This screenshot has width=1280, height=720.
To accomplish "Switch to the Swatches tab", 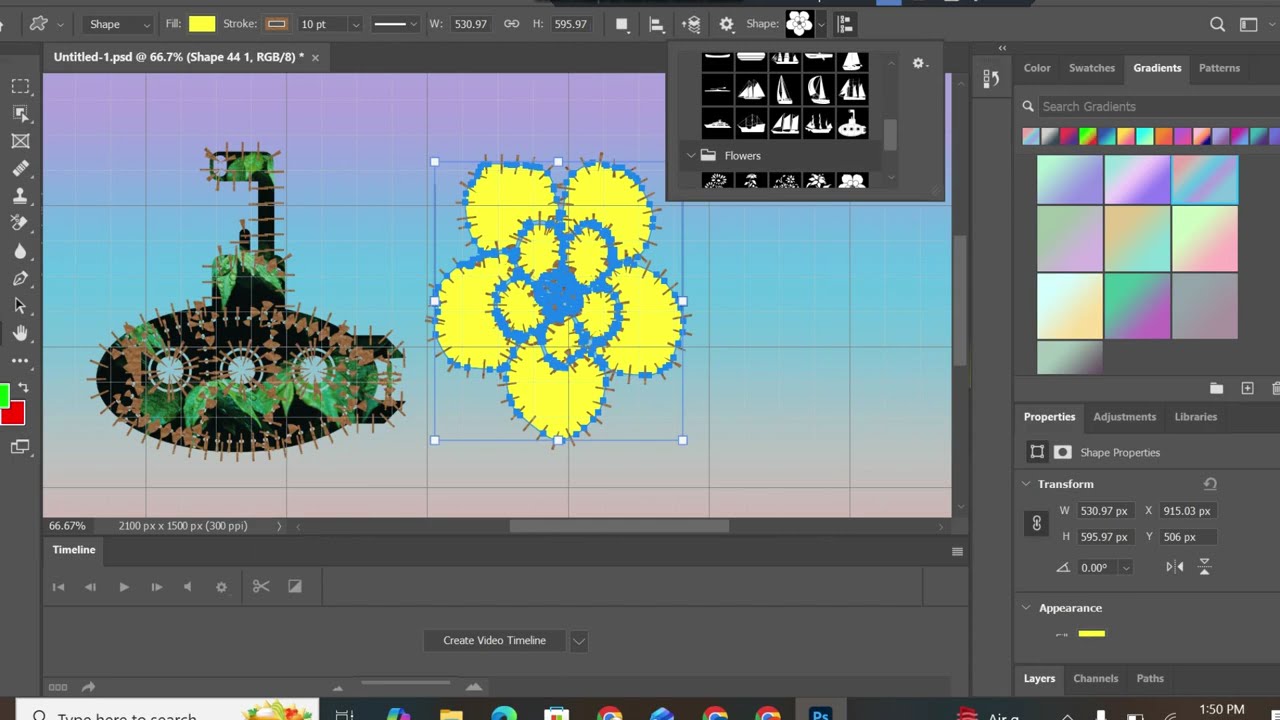I will click(x=1092, y=68).
